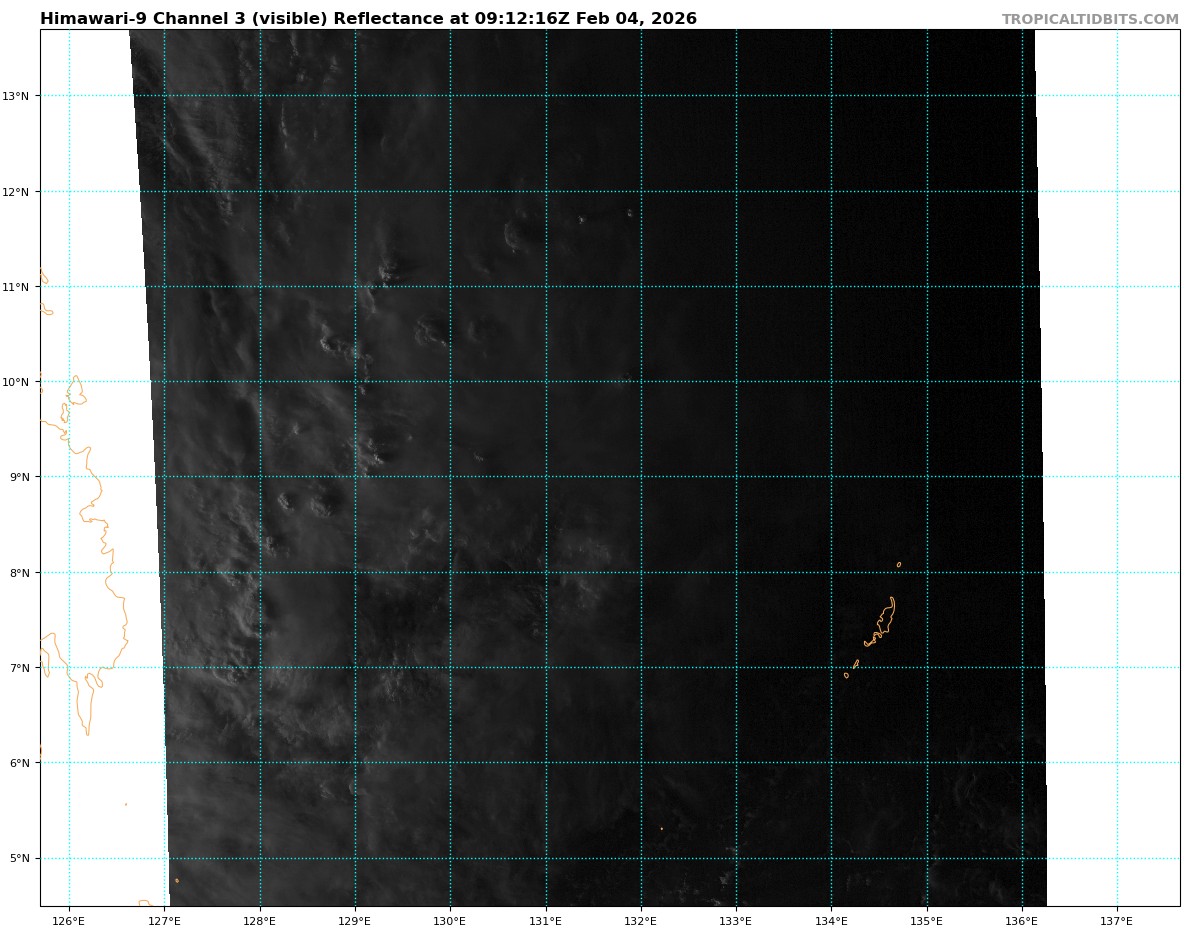Click the 135°E longitude label
The image size is (1200, 929).
[x=927, y=920]
